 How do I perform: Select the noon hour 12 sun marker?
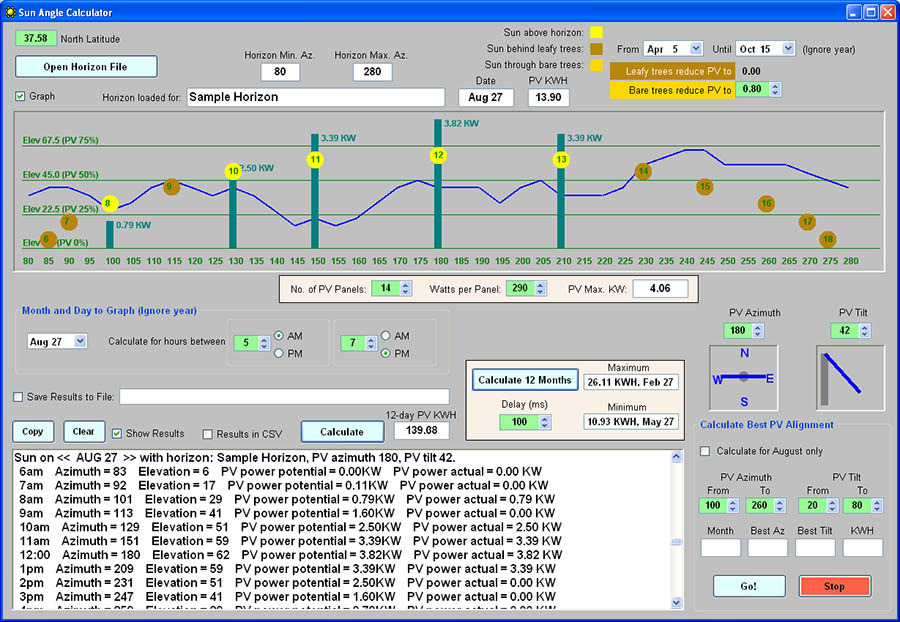point(438,155)
